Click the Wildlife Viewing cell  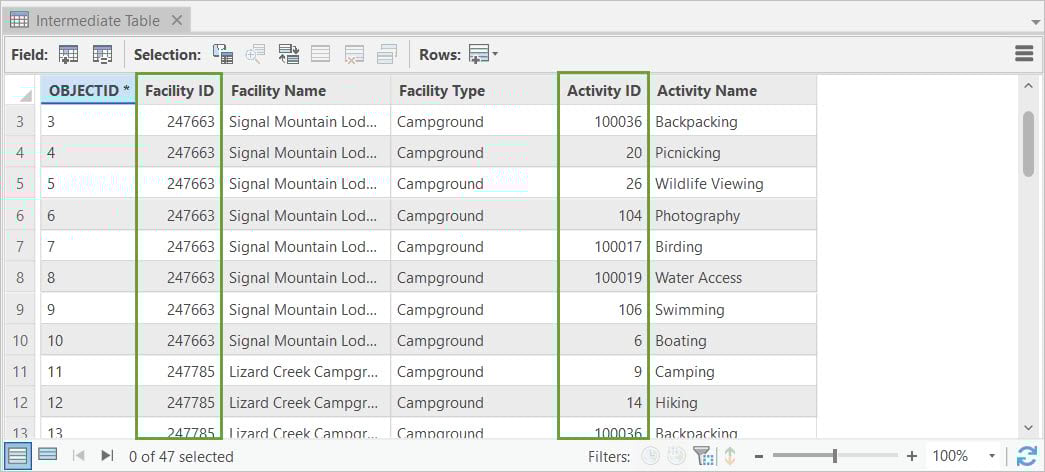(733, 183)
